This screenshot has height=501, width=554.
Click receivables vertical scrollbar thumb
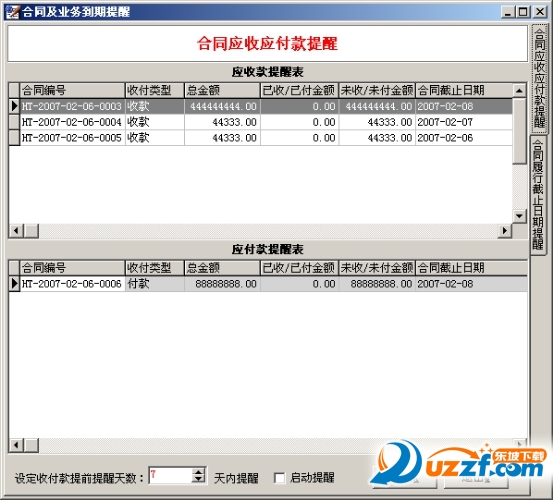(x=519, y=131)
